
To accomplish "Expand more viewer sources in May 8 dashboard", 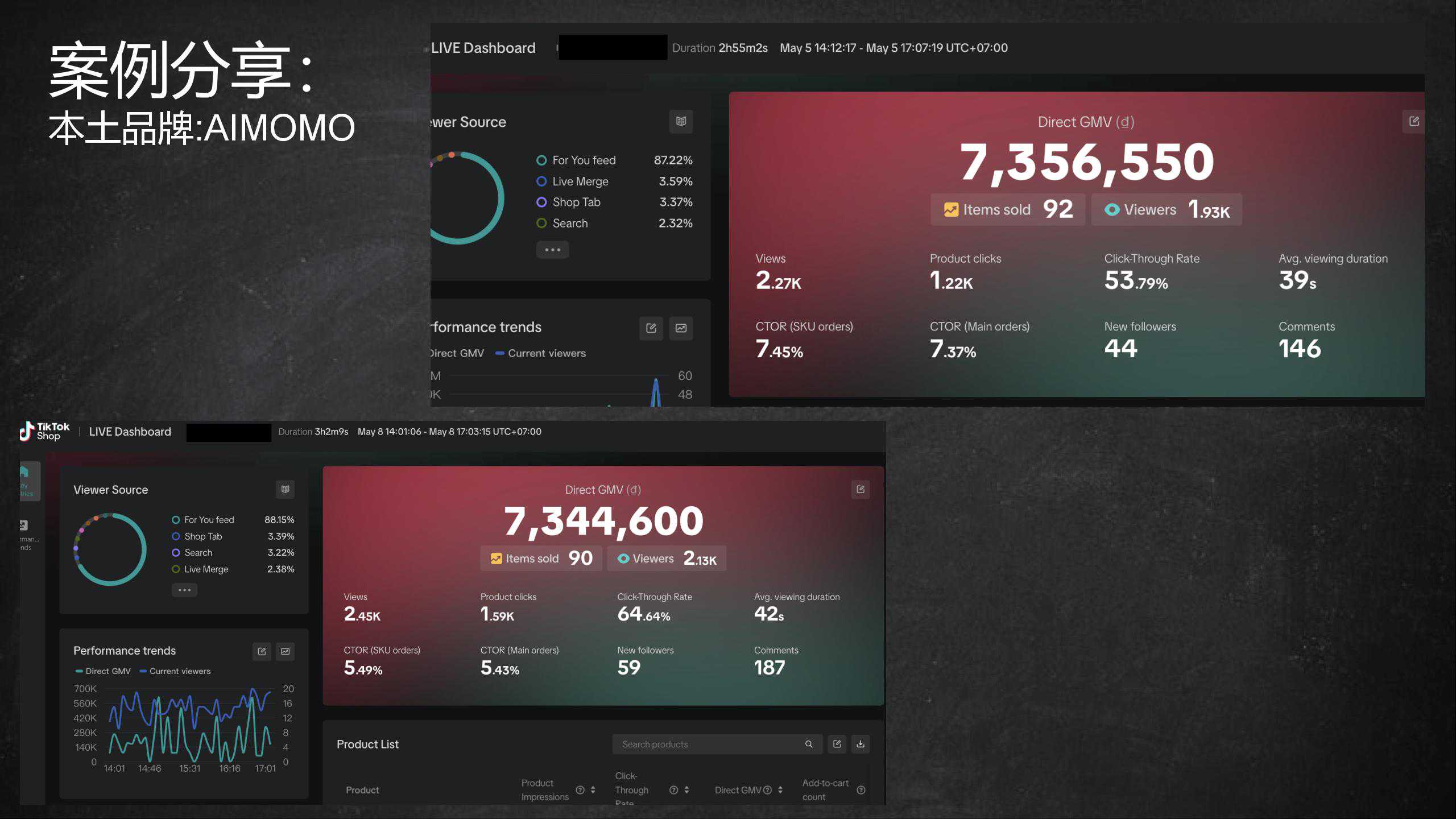I will tap(185, 590).
